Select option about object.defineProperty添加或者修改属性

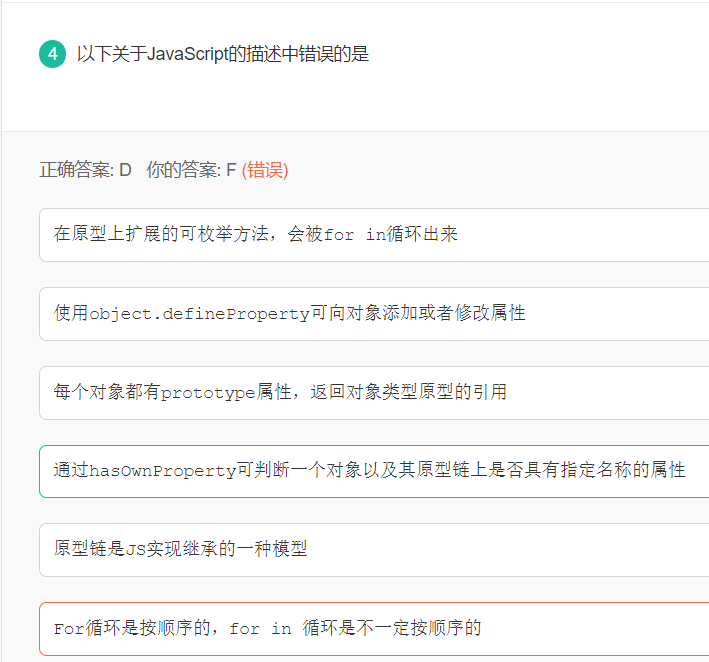(x=374, y=314)
